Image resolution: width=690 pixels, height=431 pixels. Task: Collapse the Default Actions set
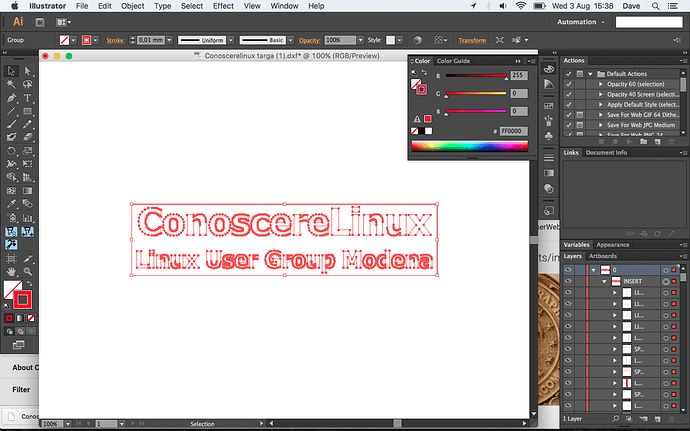click(x=590, y=74)
